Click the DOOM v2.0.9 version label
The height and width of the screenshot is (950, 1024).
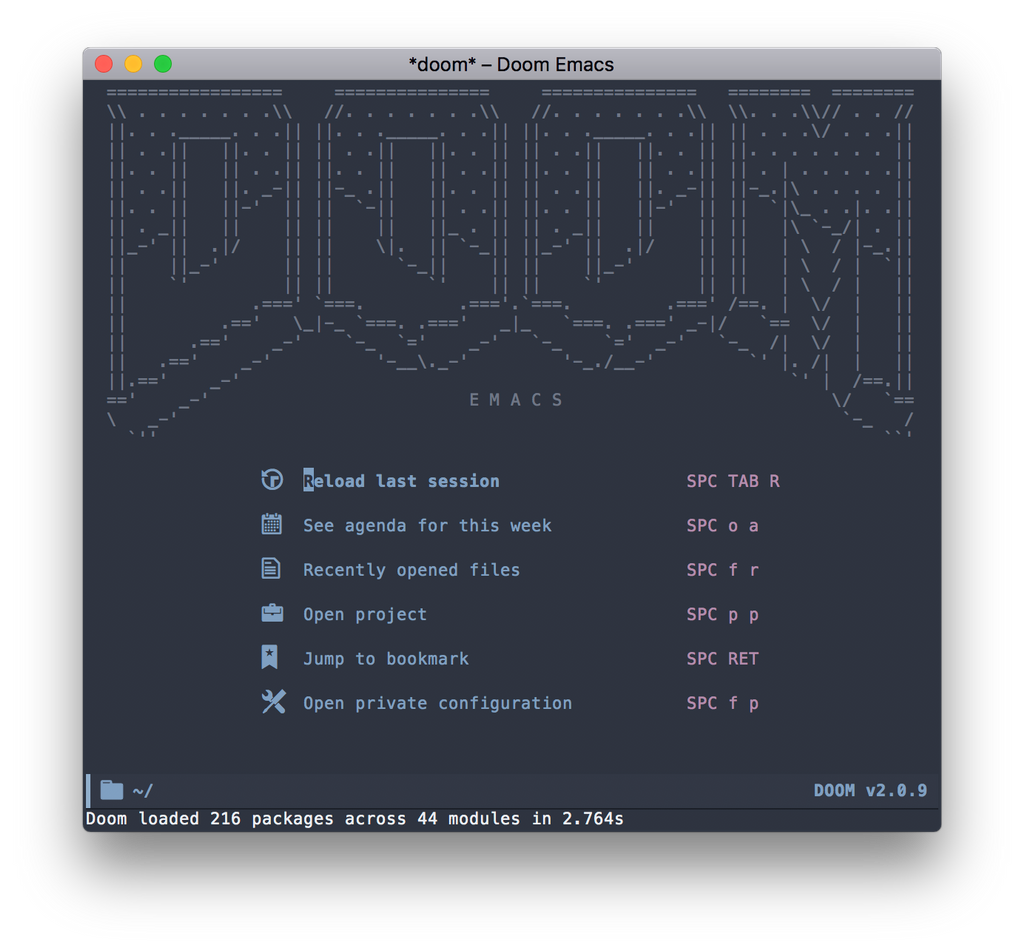(x=870, y=791)
